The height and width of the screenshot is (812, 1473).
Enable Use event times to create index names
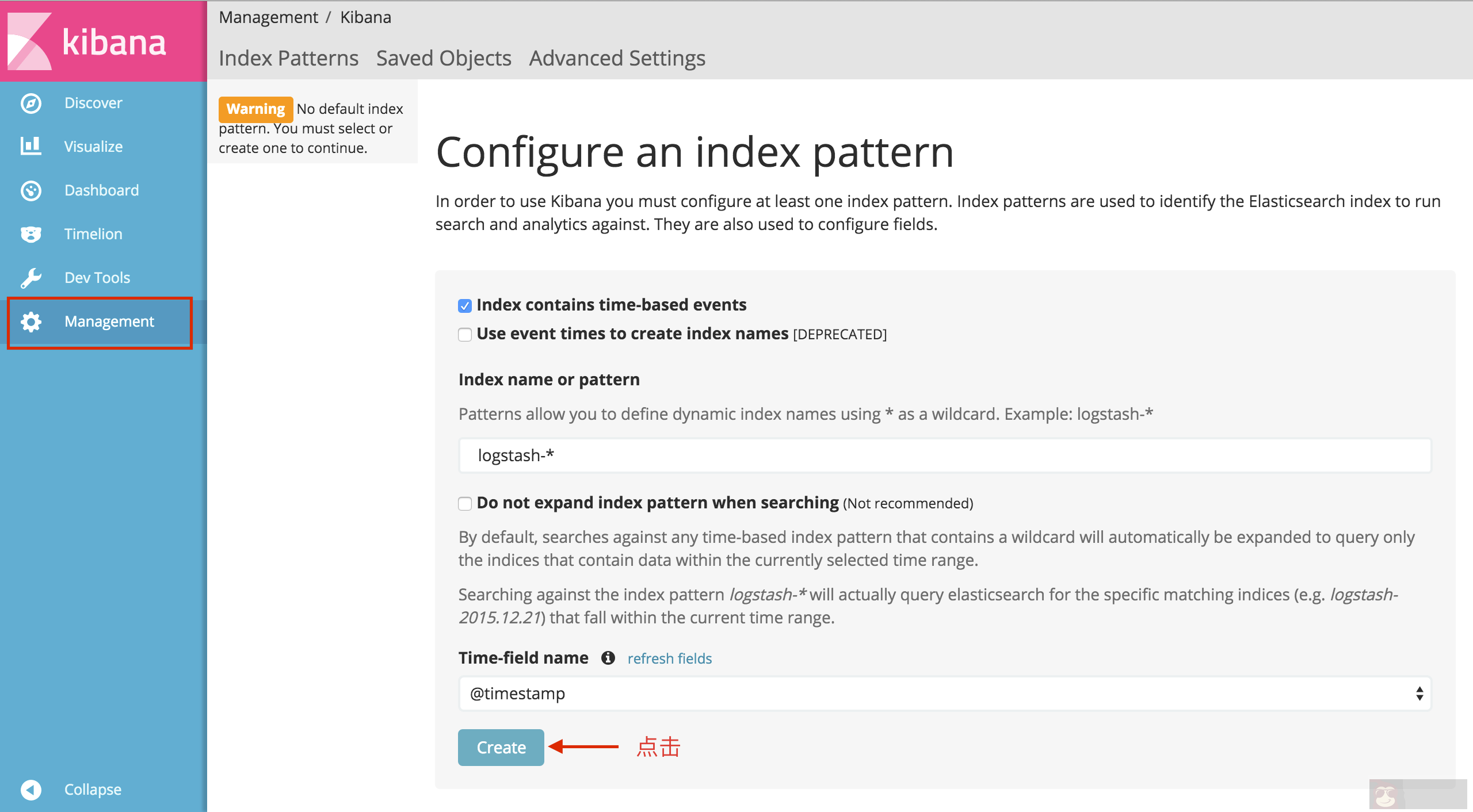465,335
